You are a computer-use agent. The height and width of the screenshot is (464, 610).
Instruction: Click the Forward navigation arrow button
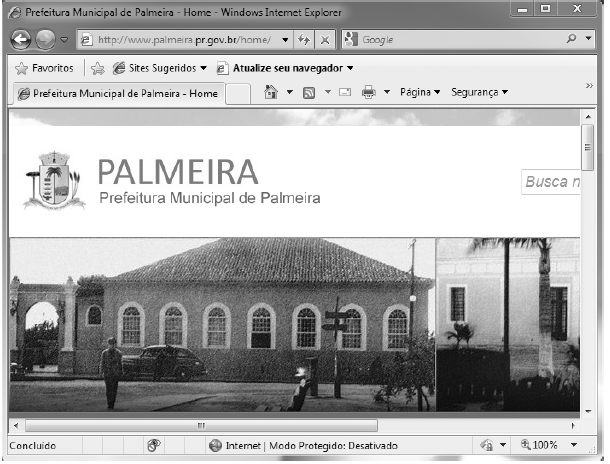pyautogui.click(x=45, y=39)
